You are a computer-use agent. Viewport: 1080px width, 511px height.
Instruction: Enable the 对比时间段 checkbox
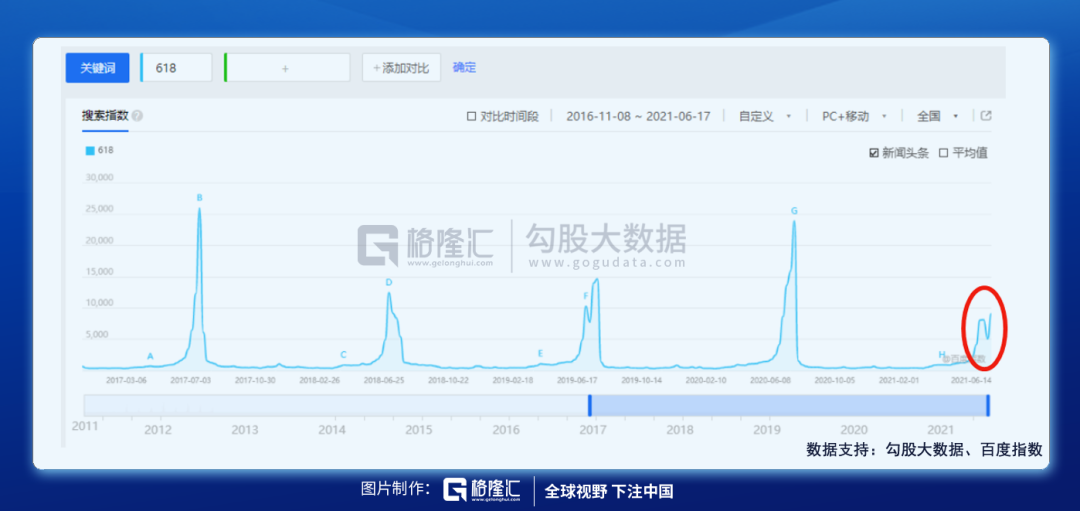471,116
